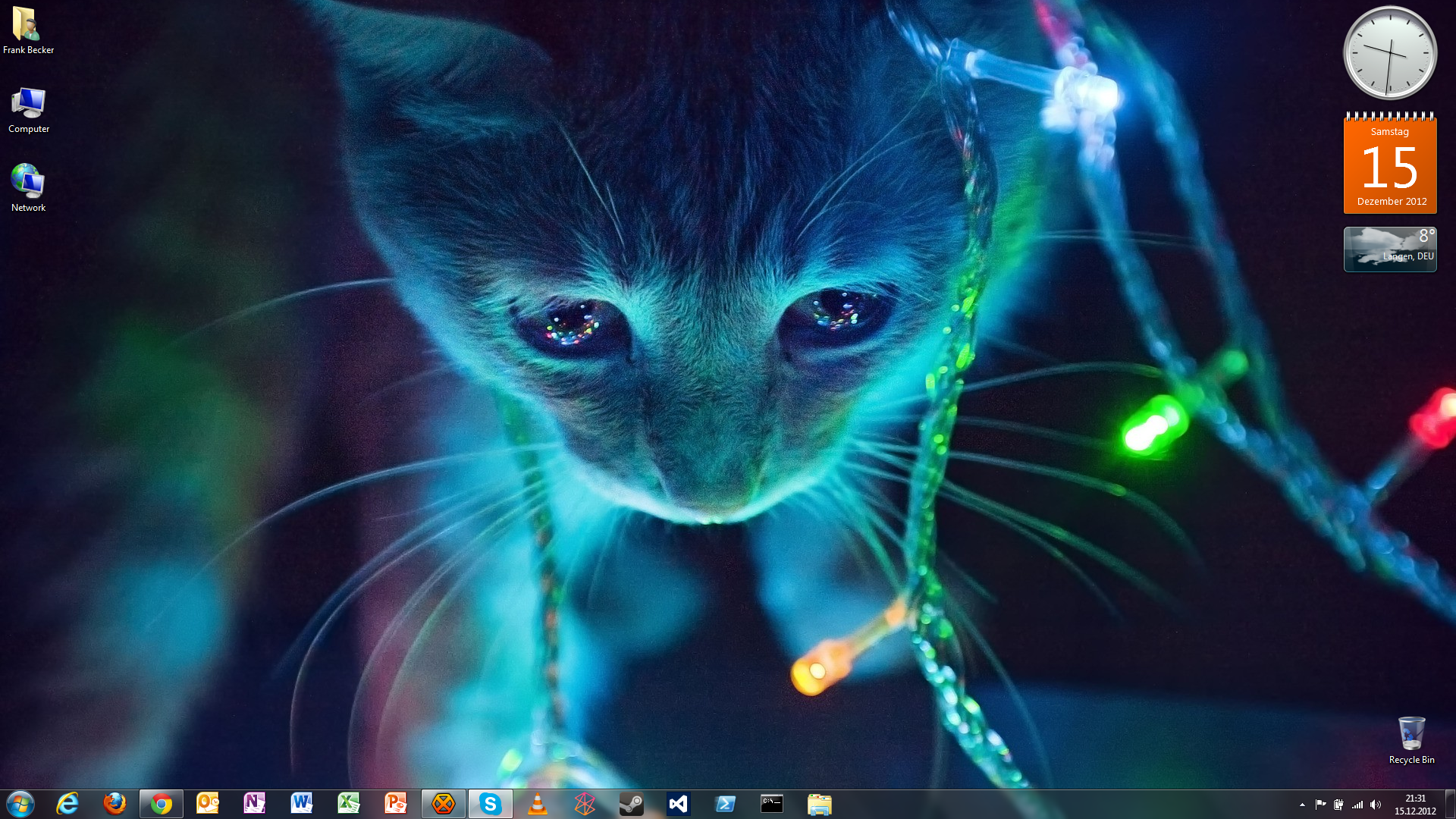
Task: Expand hidden system tray icons
Action: coord(1302,805)
